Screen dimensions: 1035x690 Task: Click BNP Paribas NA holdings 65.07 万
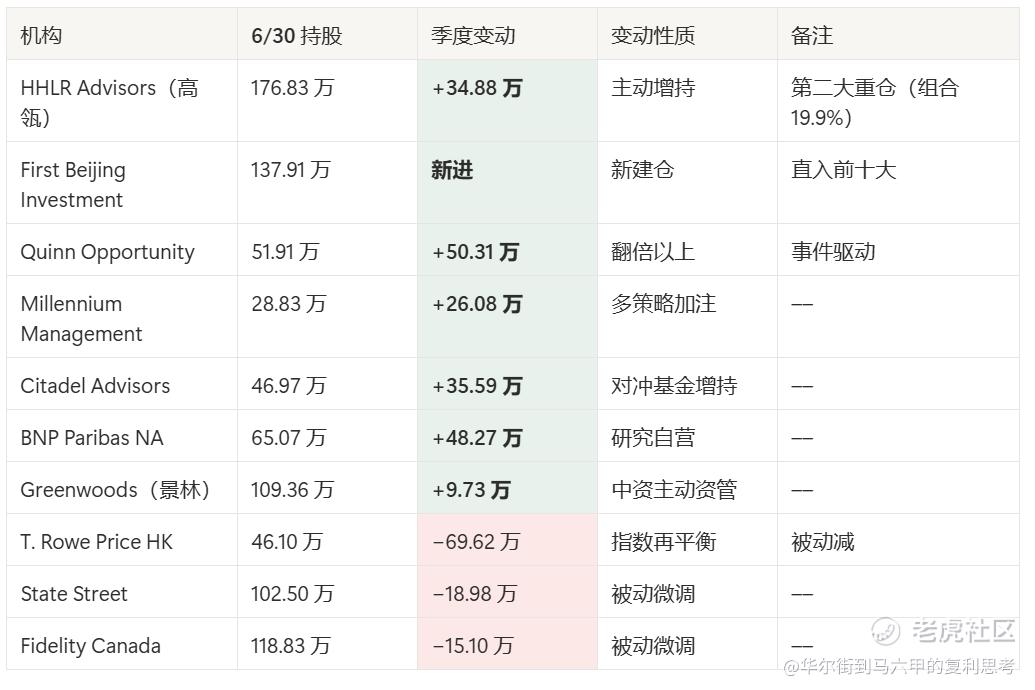point(288,437)
